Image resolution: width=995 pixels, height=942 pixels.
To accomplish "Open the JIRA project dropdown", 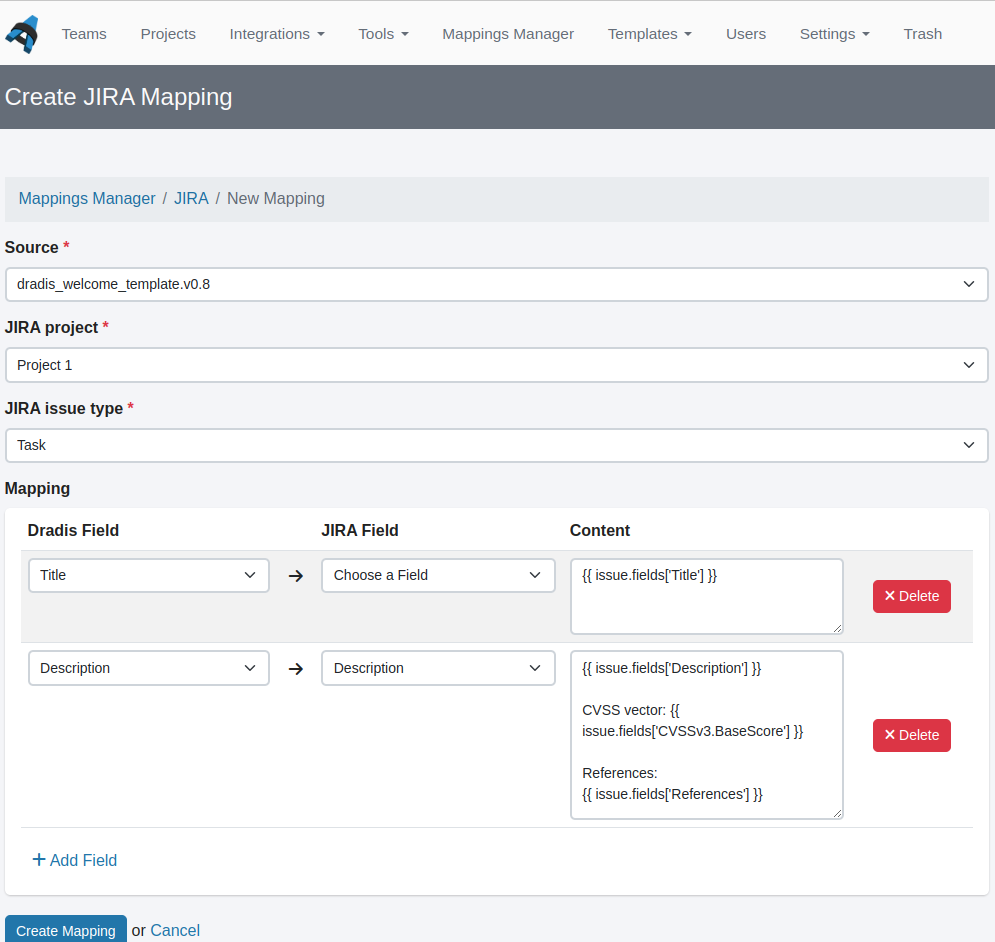I will click(x=497, y=365).
